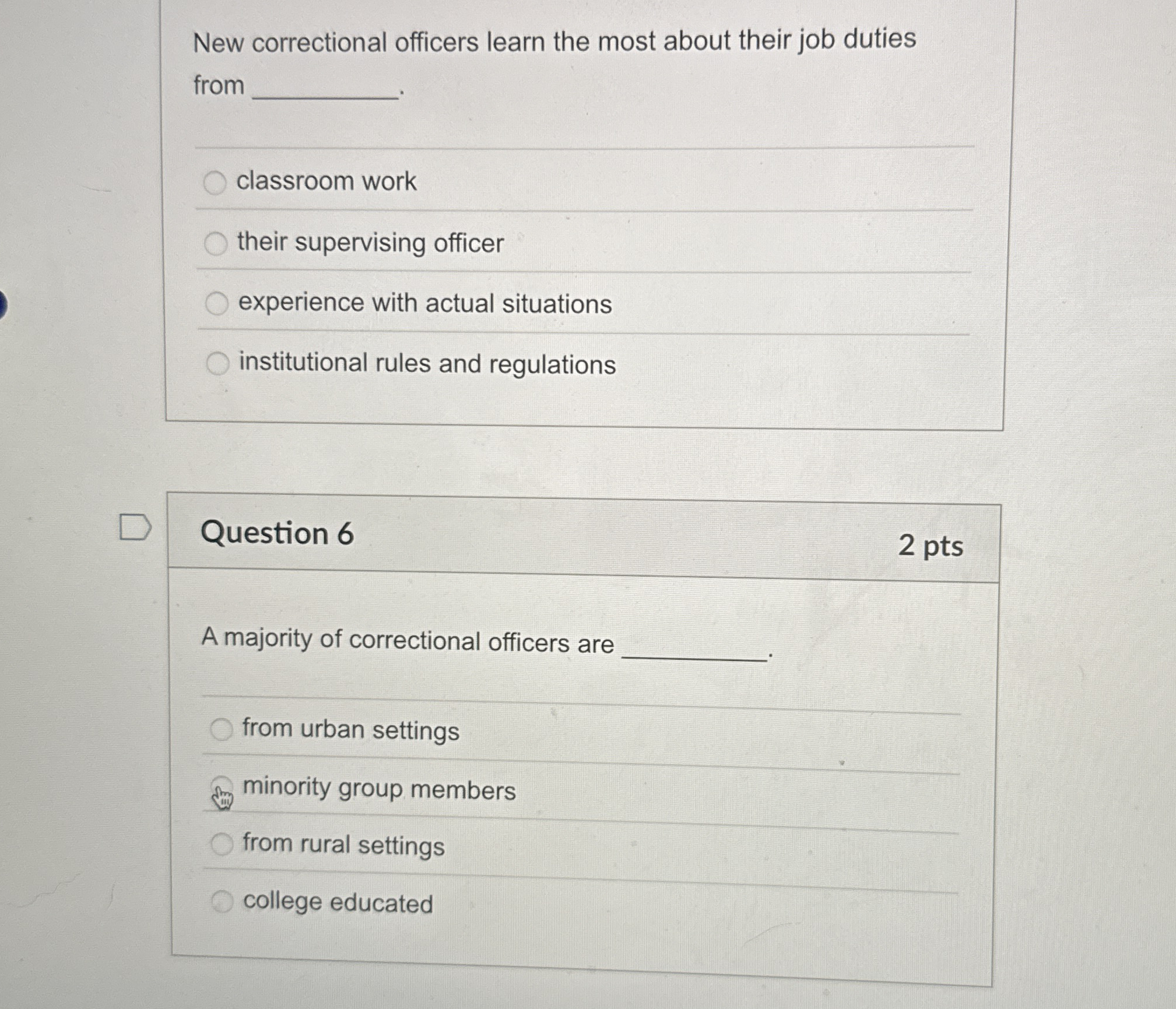Click the 'classroom work' answer label text
The height and width of the screenshot is (1009, 1176).
pos(326,181)
